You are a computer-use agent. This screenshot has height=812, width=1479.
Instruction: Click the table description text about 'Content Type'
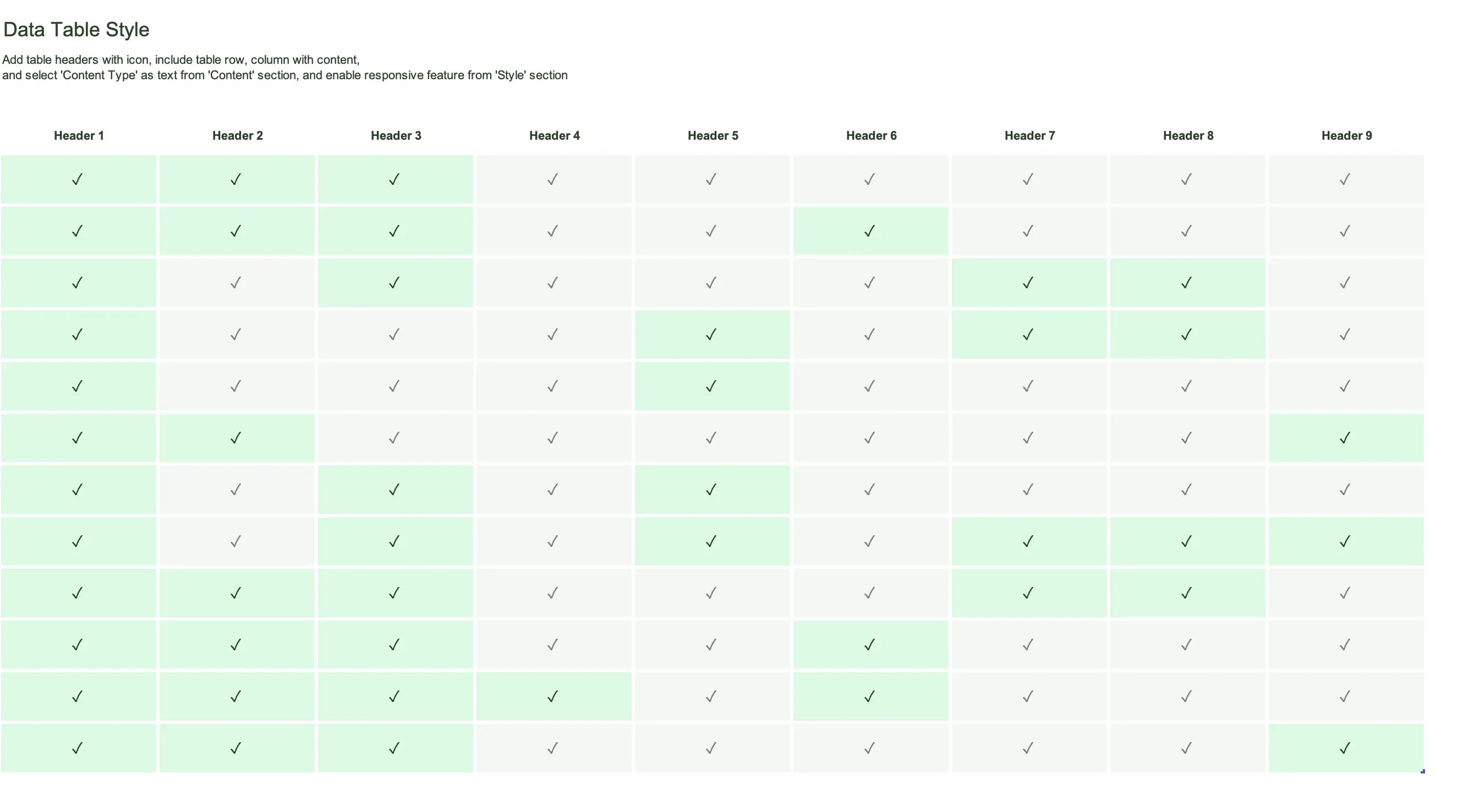point(285,75)
